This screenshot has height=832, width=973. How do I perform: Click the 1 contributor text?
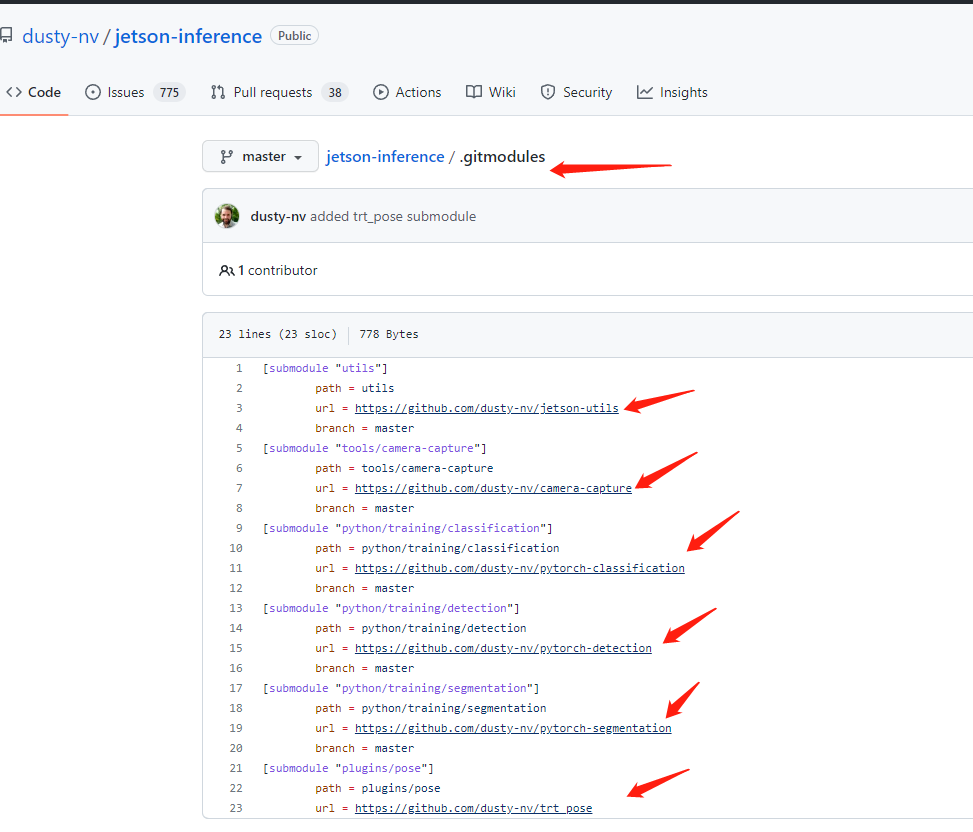(277, 270)
